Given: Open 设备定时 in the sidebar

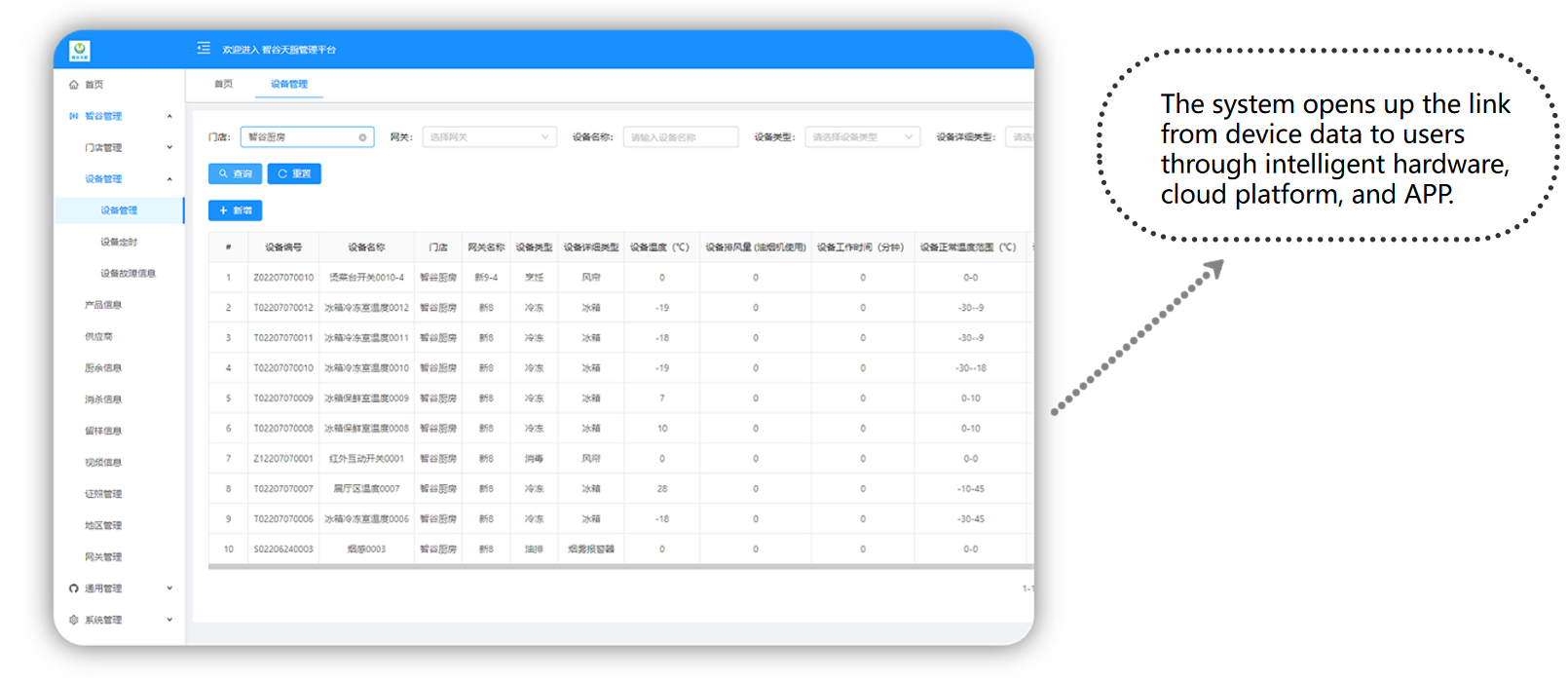Looking at the screenshot, I should [119, 242].
